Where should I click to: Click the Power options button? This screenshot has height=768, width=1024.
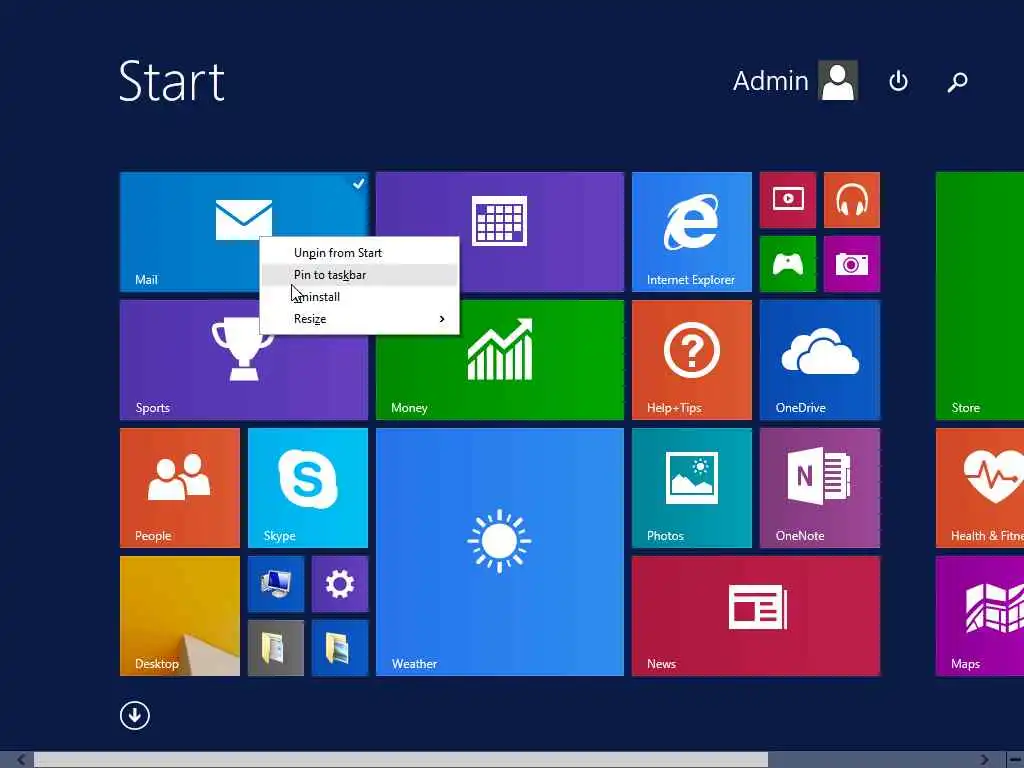[x=898, y=81]
